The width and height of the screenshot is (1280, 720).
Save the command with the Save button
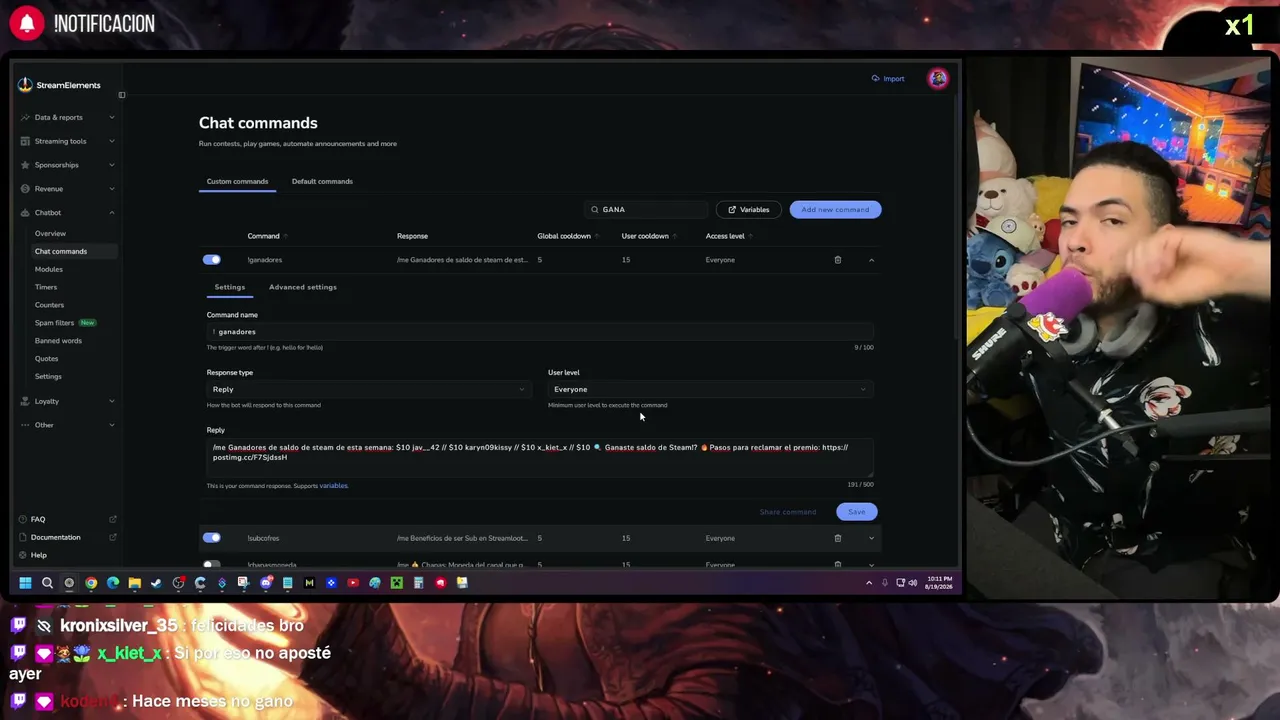tap(857, 512)
